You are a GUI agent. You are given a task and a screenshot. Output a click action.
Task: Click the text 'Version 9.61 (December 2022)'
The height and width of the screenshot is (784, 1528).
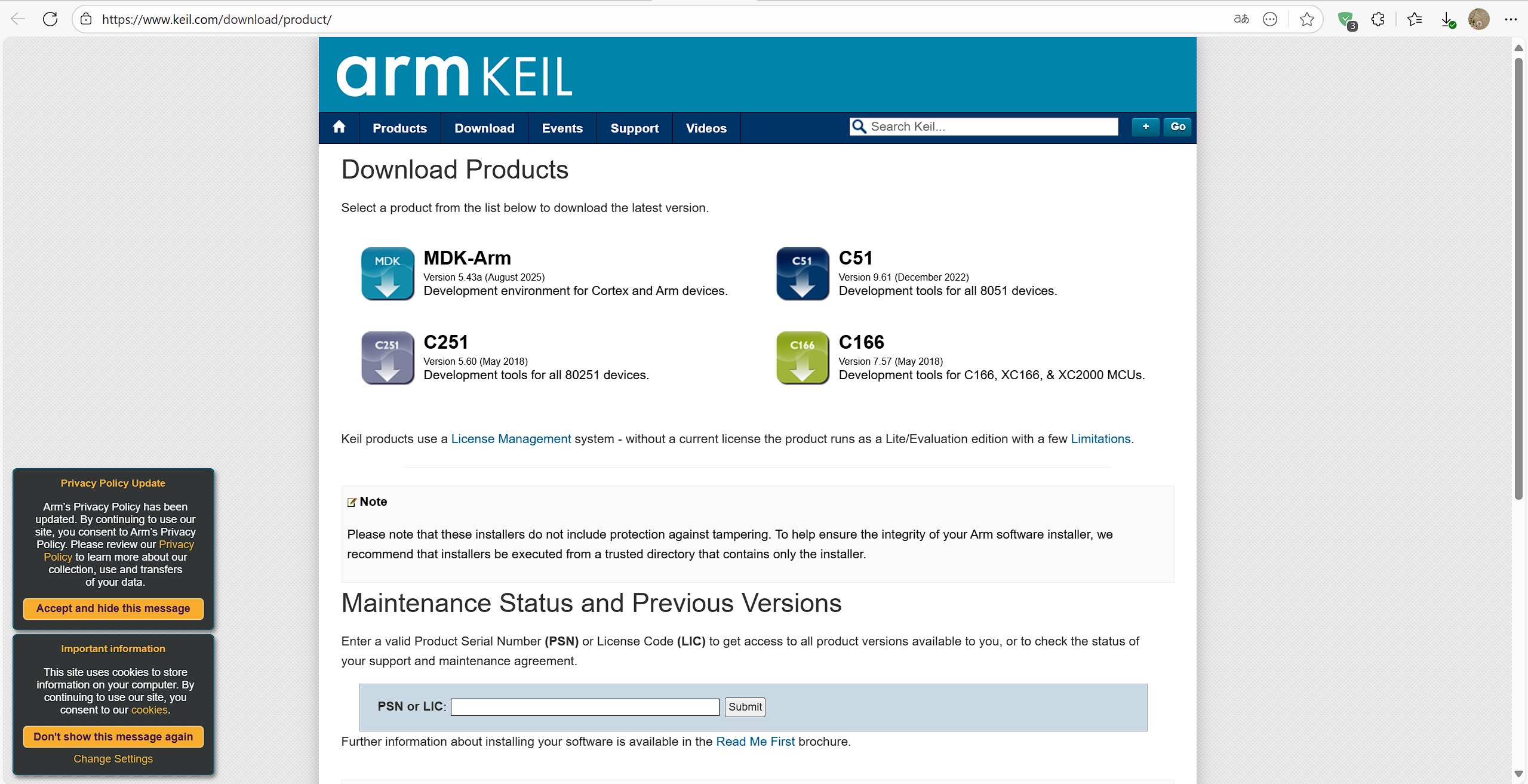(x=904, y=277)
